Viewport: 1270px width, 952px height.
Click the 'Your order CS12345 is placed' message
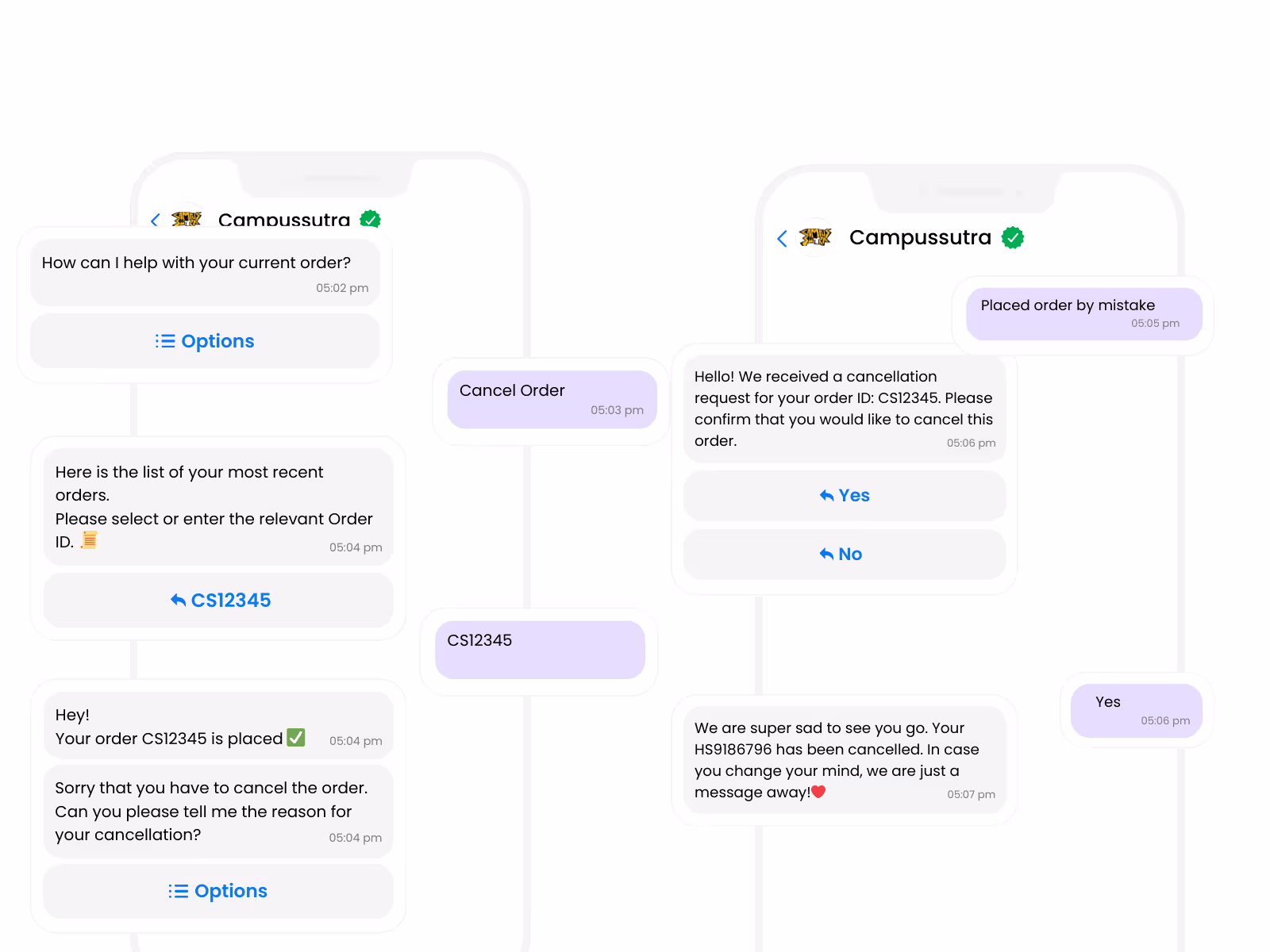point(218,725)
